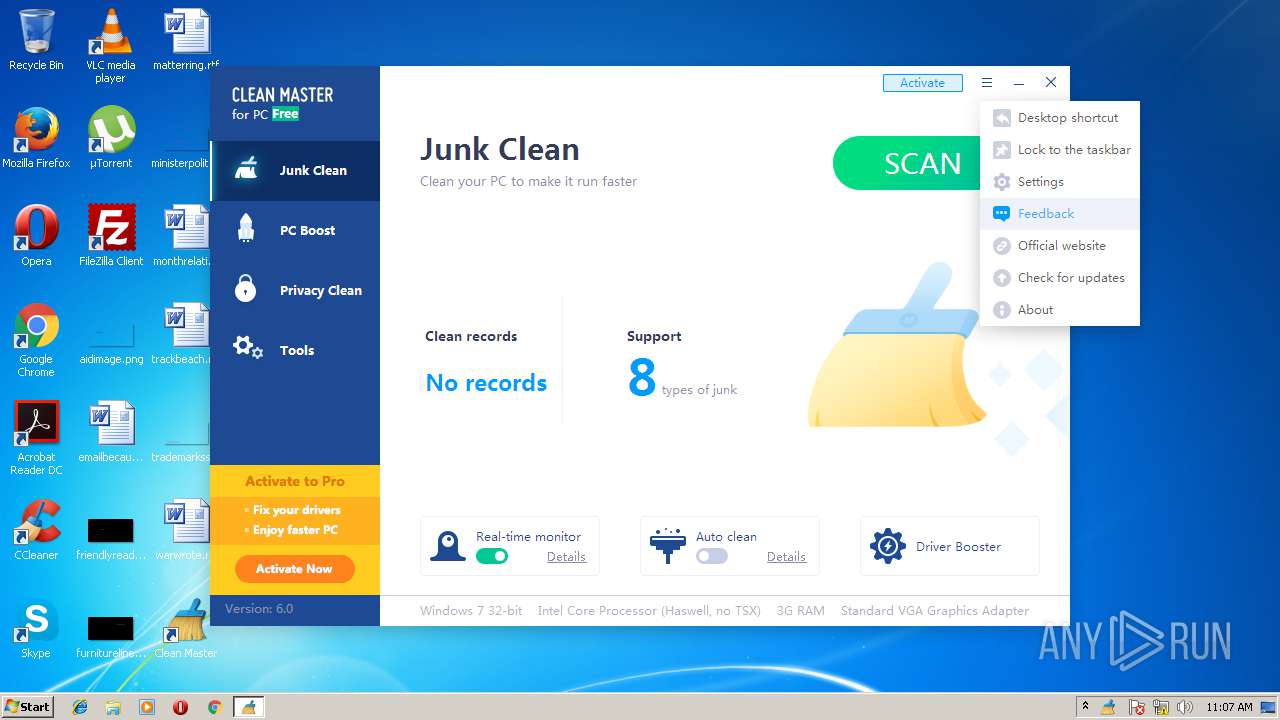Open the hamburger menu icon

pos(987,83)
